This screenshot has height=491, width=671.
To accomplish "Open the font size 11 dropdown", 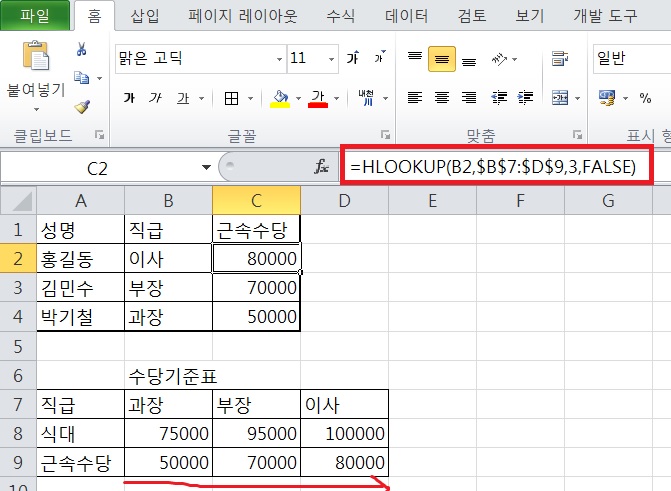I will tap(332, 59).
